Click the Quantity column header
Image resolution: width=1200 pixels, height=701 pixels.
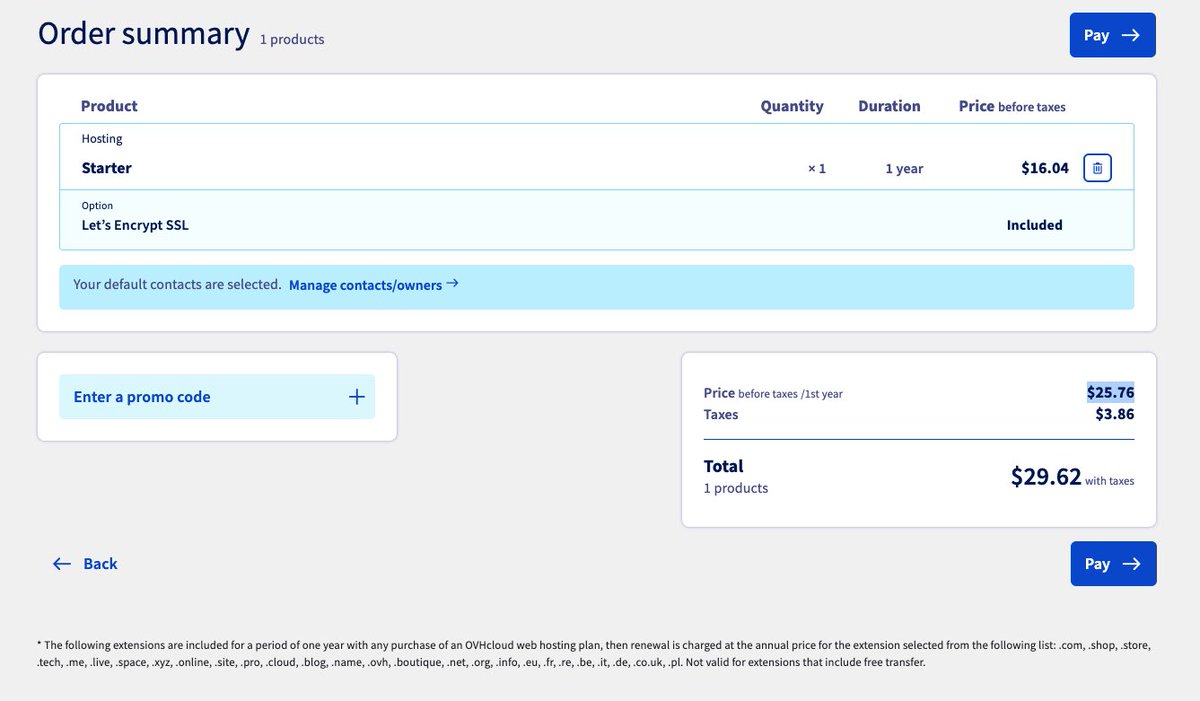click(792, 106)
